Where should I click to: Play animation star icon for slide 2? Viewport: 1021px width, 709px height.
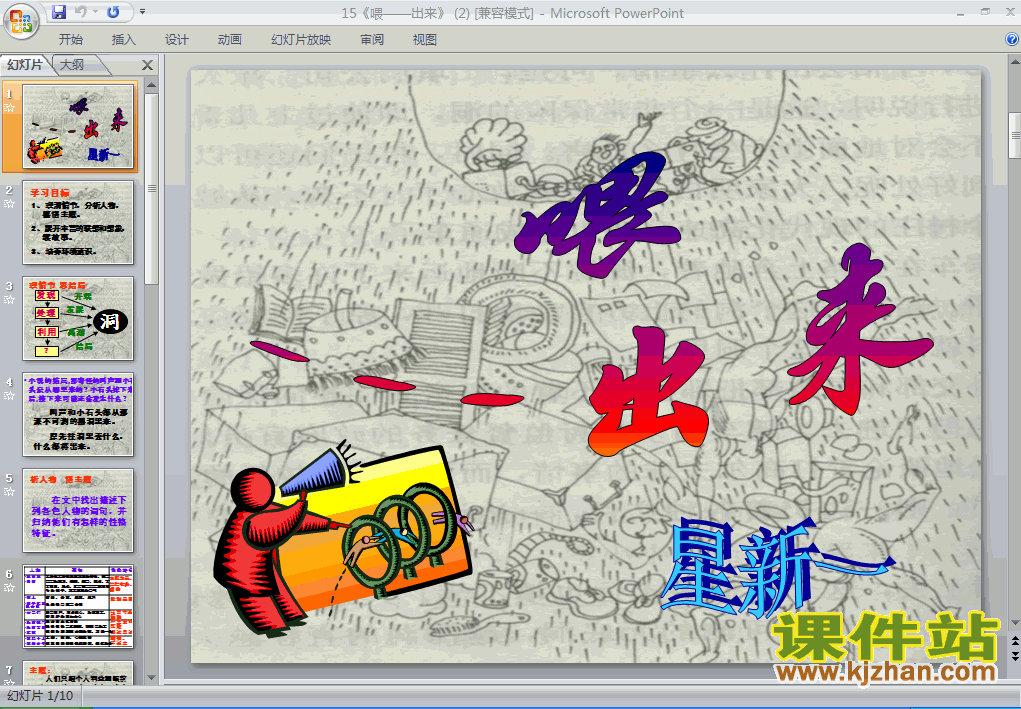point(9,204)
